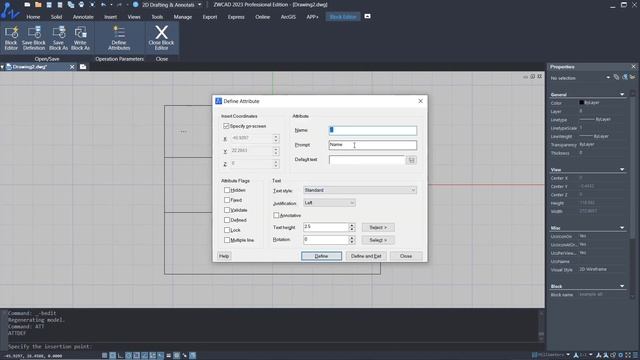Close the Properties panel
This screenshot has height=360, width=640.
point(633,67)
